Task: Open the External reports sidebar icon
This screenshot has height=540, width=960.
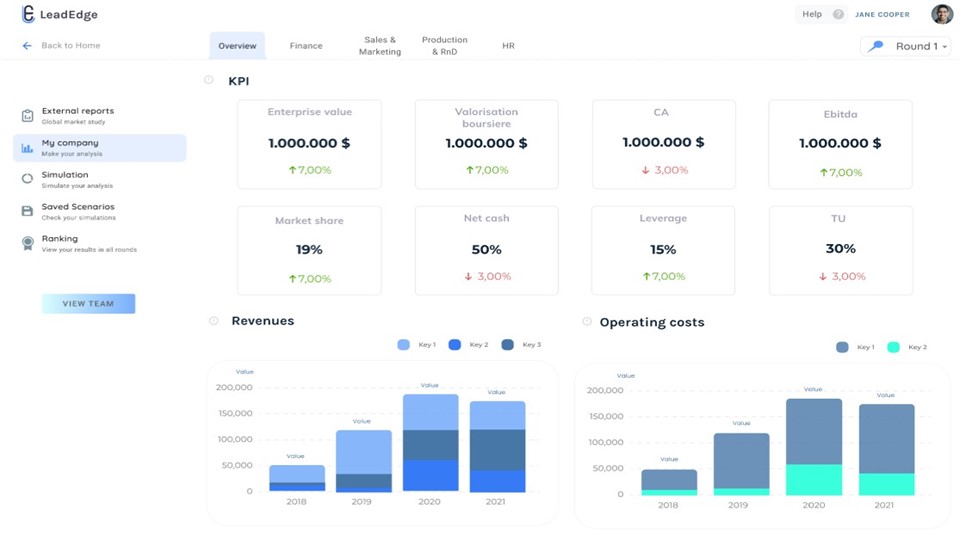Action: [27, 116]
